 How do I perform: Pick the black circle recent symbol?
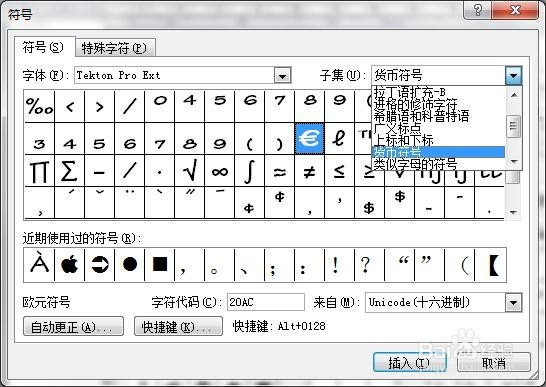pyautogui.click(x=130, y=265)
